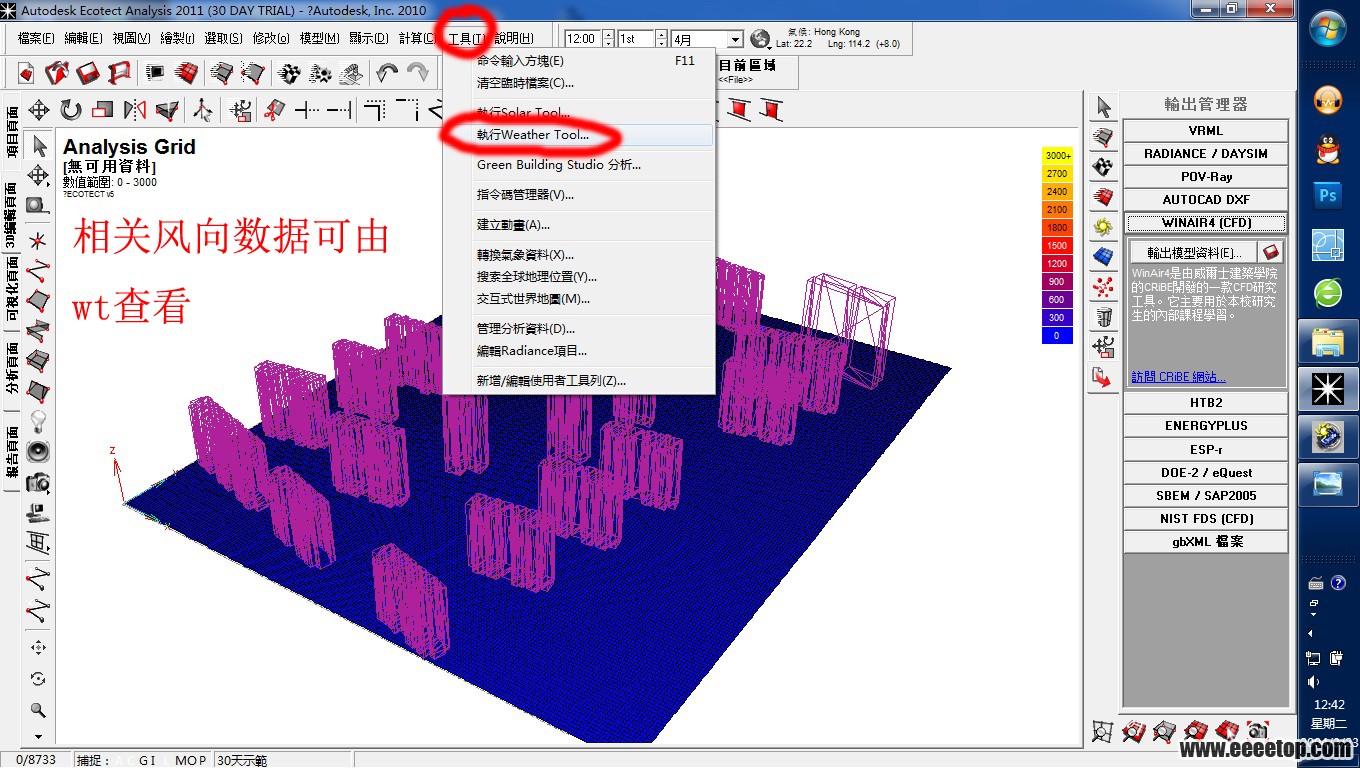Switch to the 可視化頁面 side tab

(12, 291)
